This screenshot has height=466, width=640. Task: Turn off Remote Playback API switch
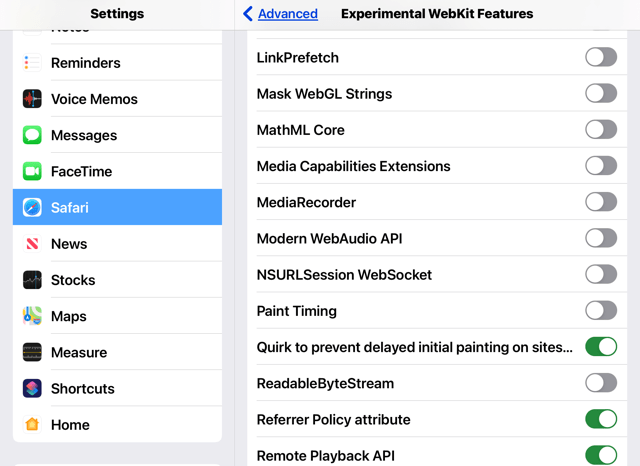[601, 455]
